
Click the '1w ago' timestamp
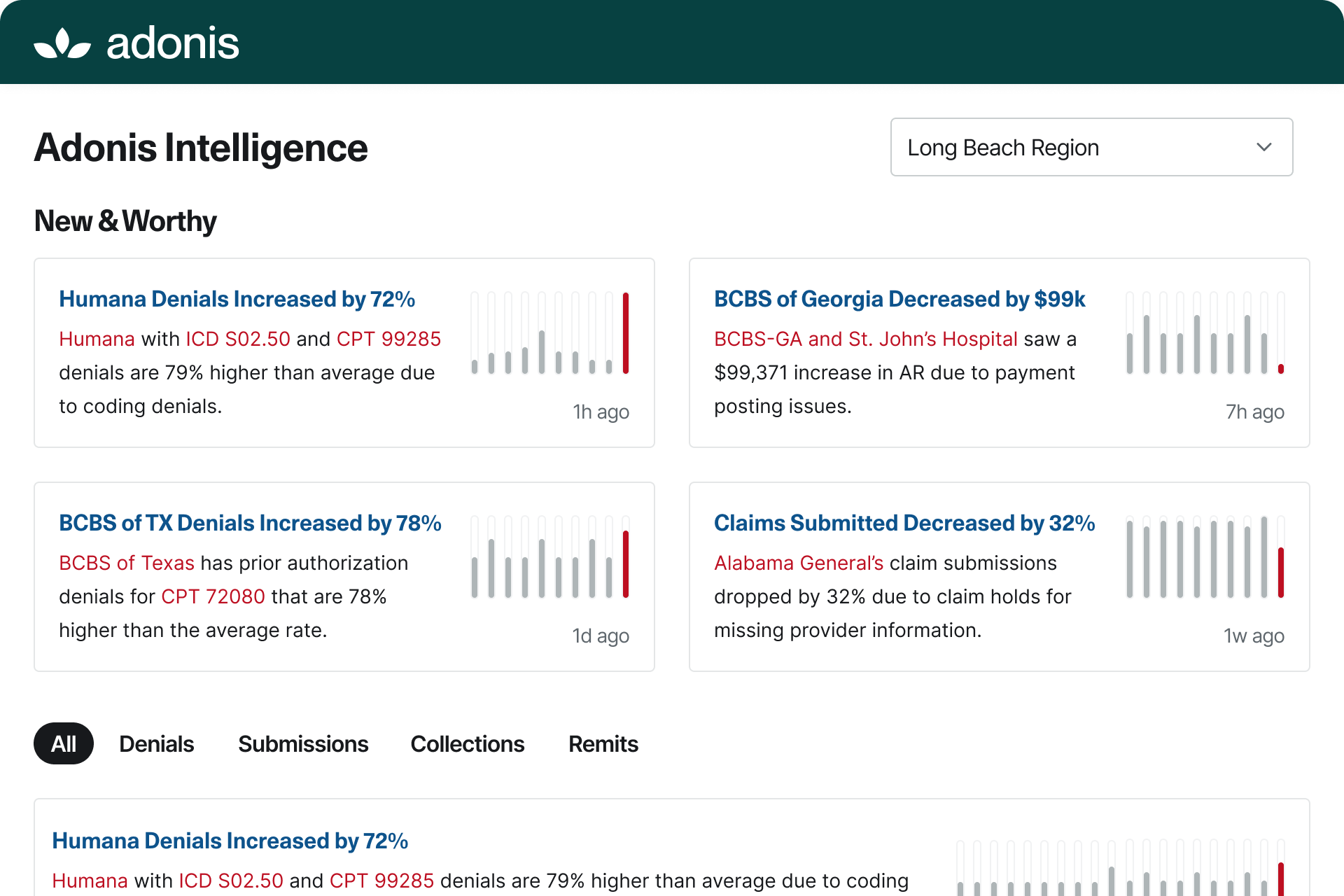(1254, 636)
